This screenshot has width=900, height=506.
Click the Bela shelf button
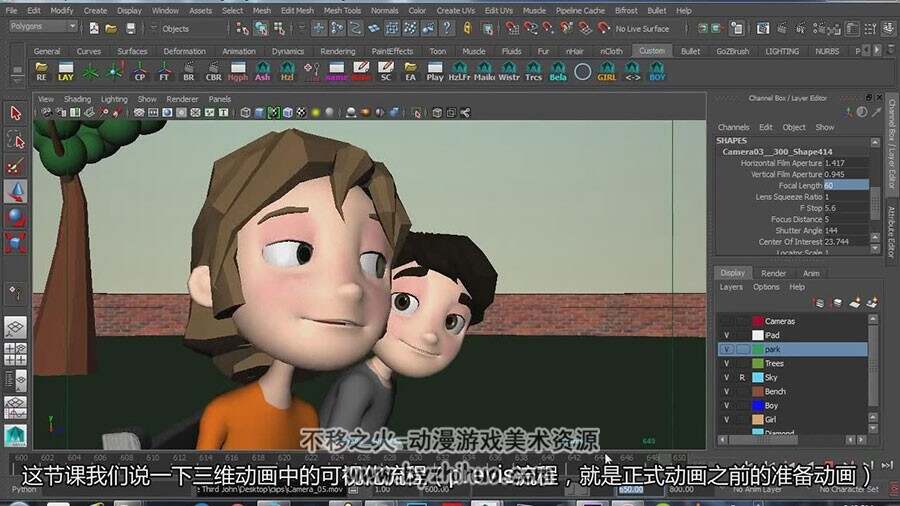[558, 72]
